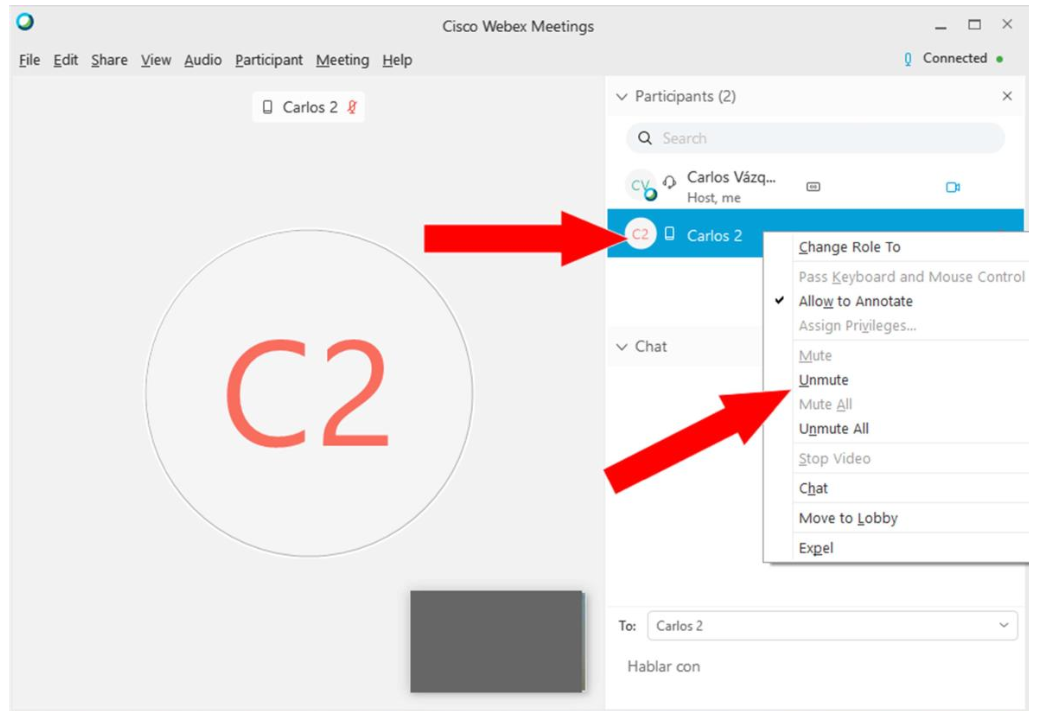
Task: Click the C2 avatar in participant list
Action: pos(640,235)
